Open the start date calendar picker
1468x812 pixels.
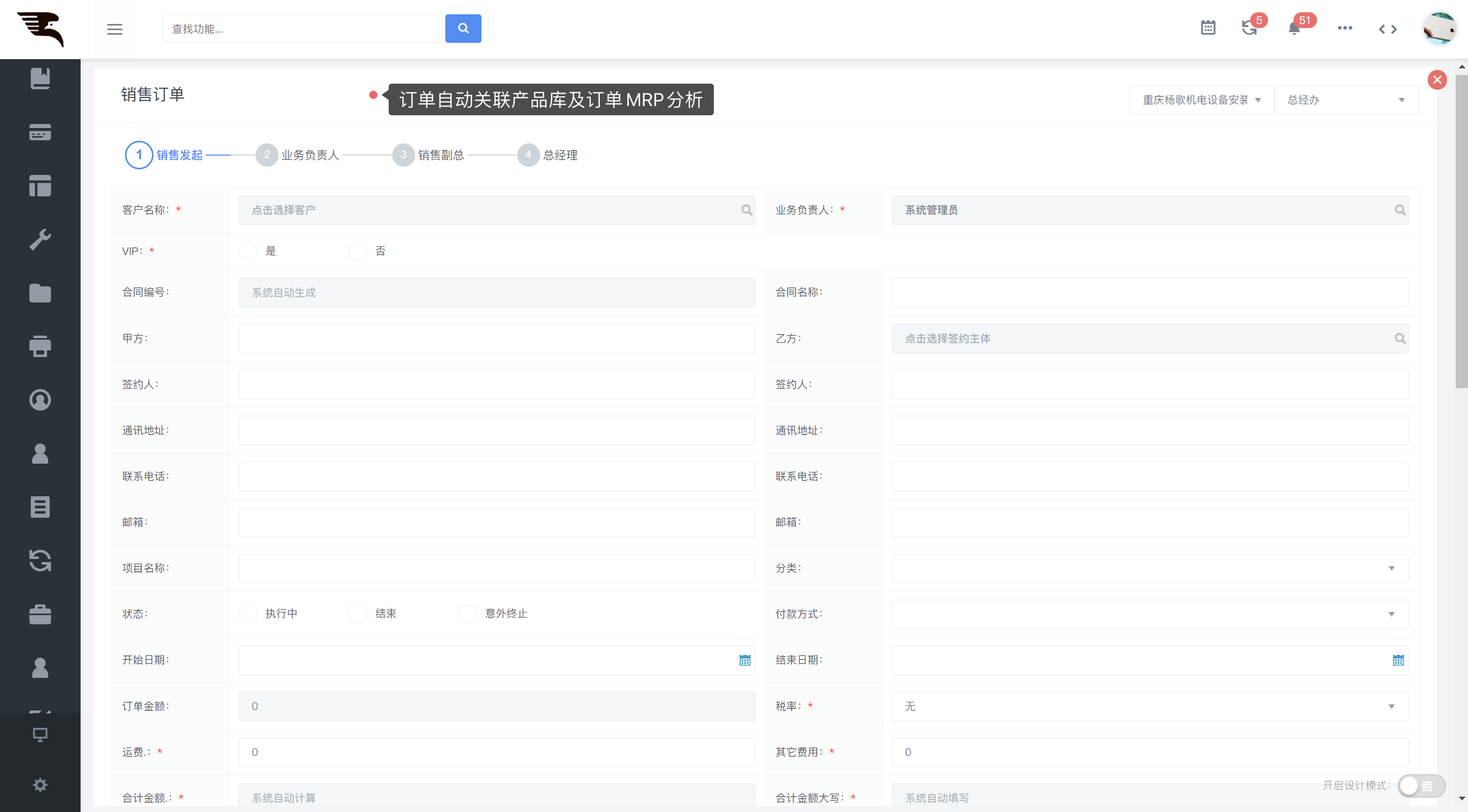(744, 660)
